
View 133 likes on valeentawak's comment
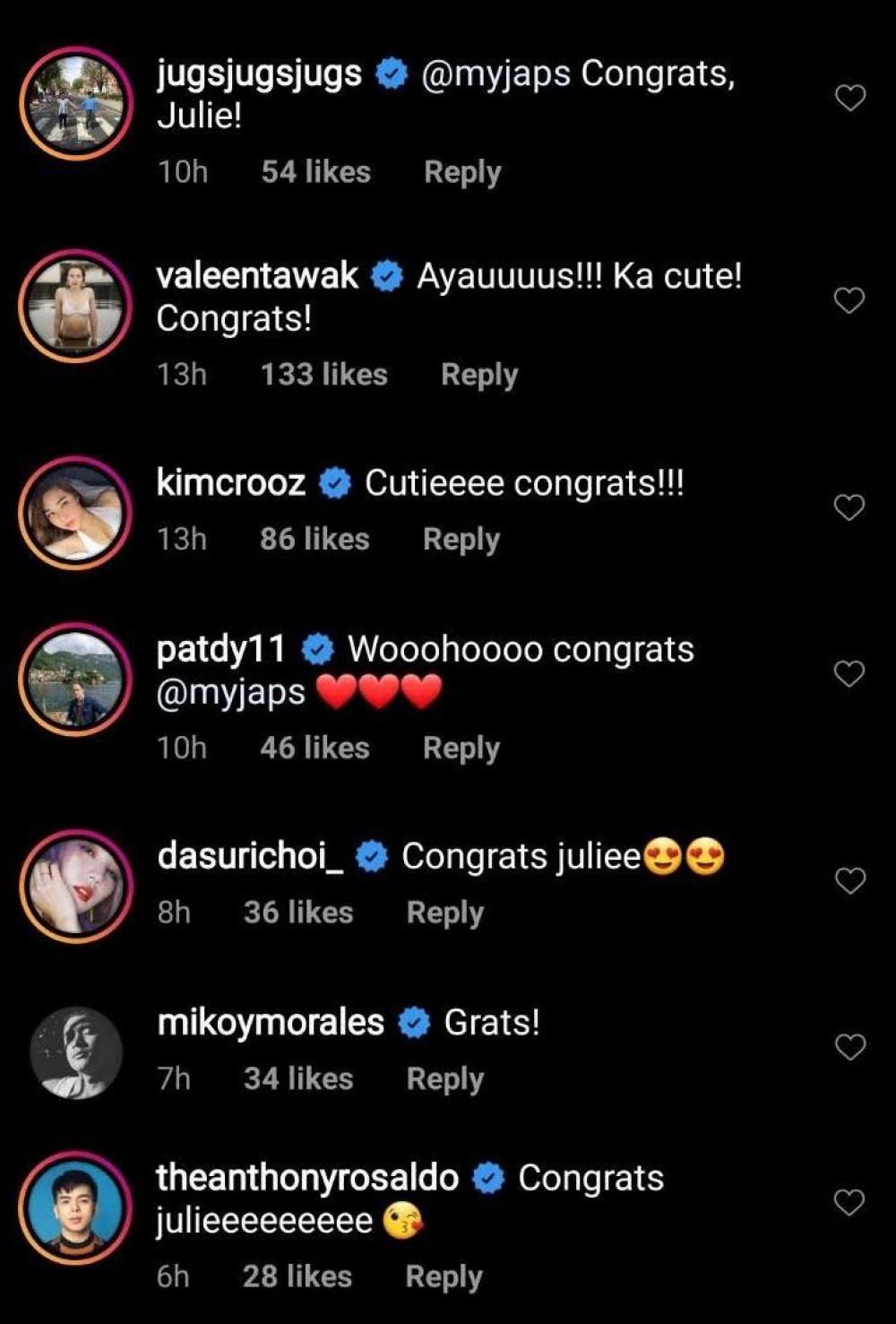(323, 375)
